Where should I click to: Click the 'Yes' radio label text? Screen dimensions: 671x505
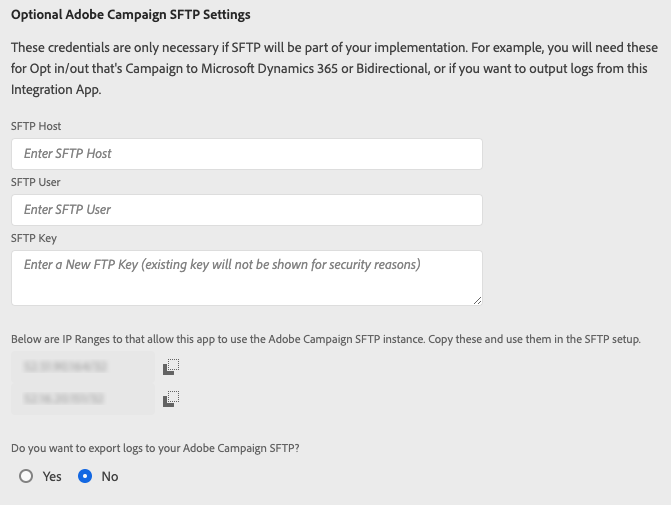point(52,476)
